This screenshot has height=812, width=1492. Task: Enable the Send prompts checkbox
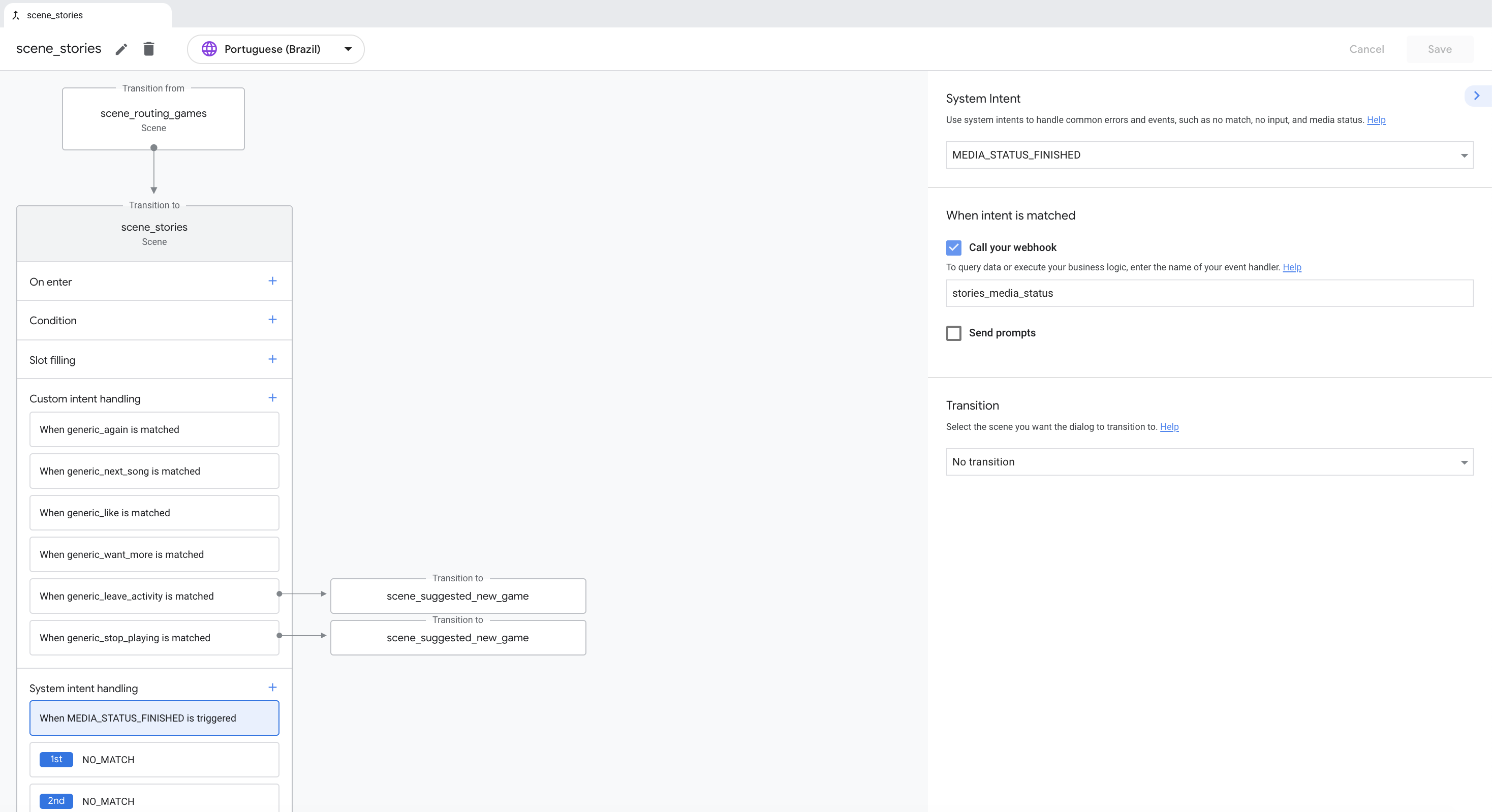pos(953,333)
